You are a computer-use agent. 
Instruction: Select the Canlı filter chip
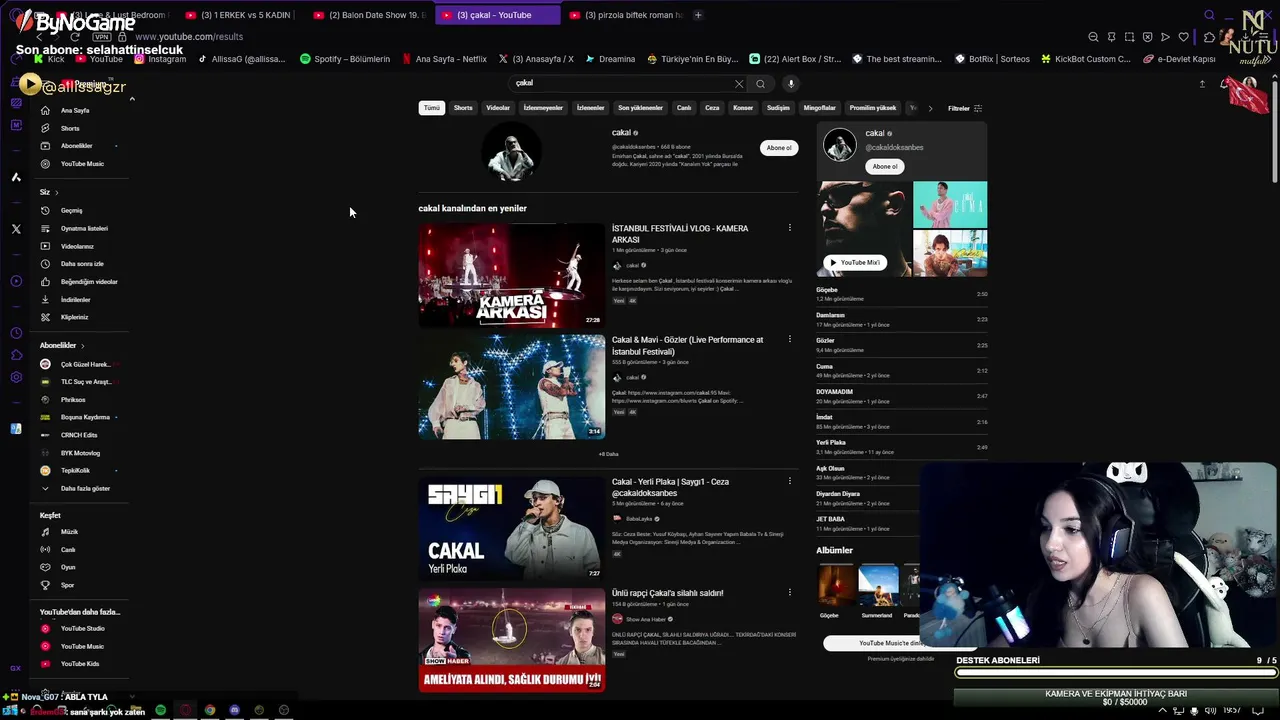pyautogui.click(x=684, y=108)
